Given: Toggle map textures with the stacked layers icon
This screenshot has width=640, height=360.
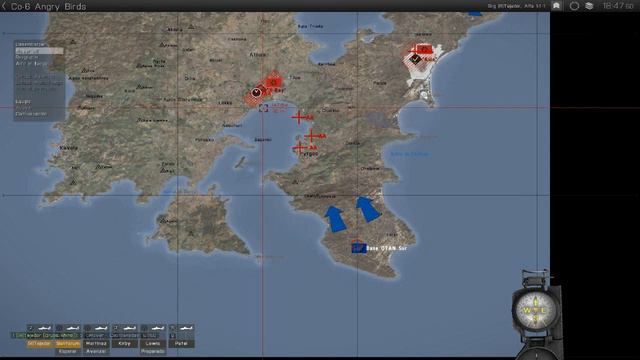Looking at the screenshot, I should click(x=589, y=6).
